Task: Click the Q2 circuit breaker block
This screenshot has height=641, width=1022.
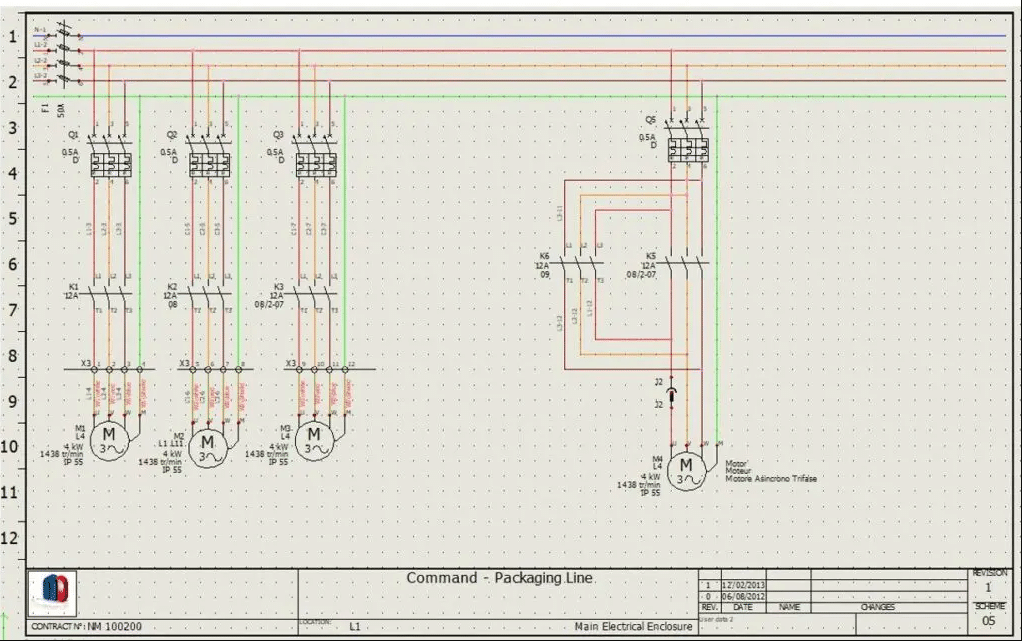Action: [209, 162]
